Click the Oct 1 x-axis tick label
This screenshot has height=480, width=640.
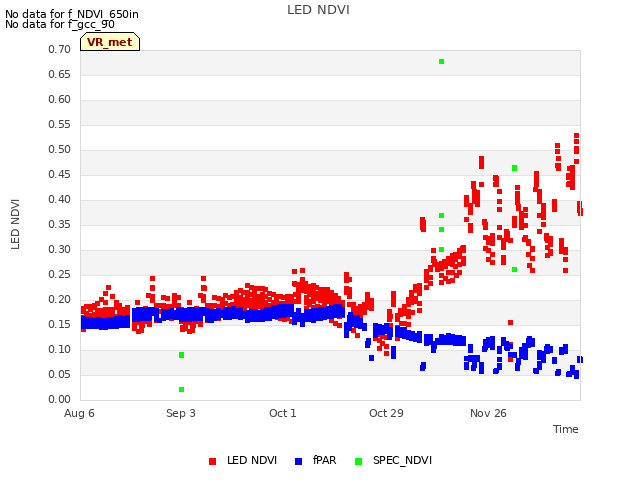click(x=282, y=413)
